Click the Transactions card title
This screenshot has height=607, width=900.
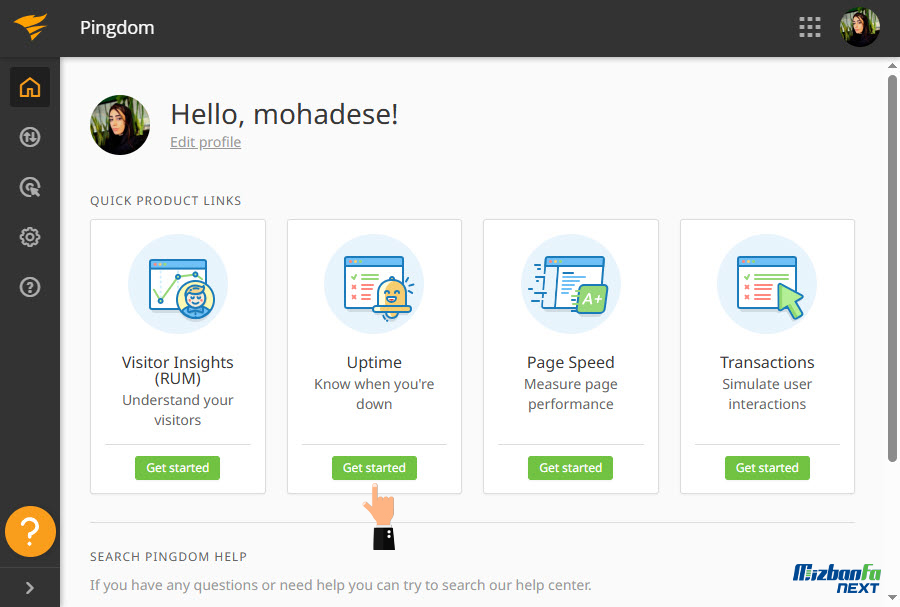tap(767, 363)
